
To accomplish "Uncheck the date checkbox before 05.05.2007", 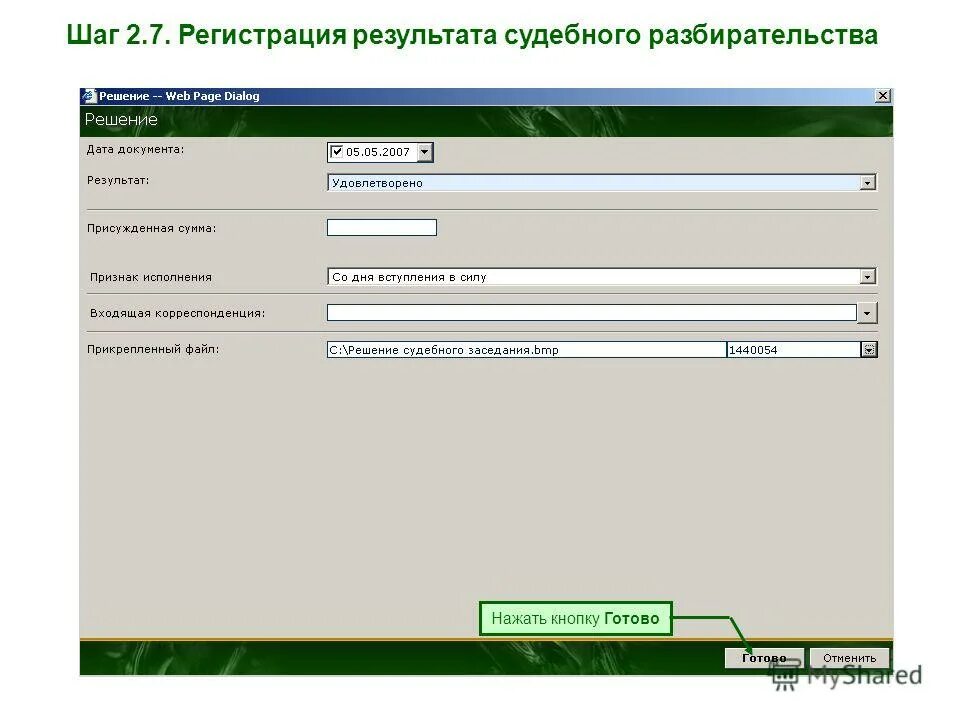I will pyautogui.click(x=336, y=151).
